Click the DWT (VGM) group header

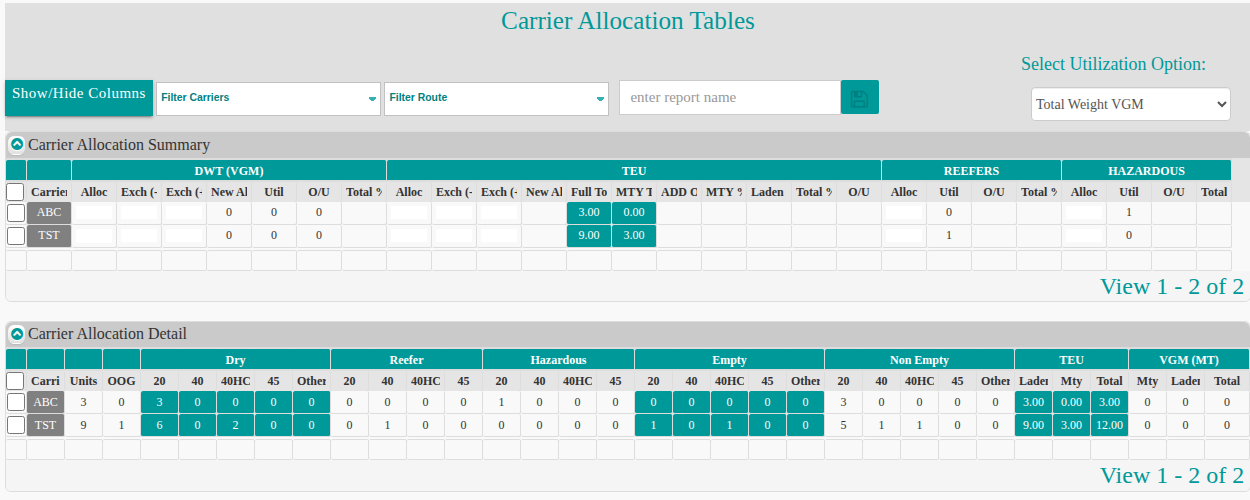point(229,171)
